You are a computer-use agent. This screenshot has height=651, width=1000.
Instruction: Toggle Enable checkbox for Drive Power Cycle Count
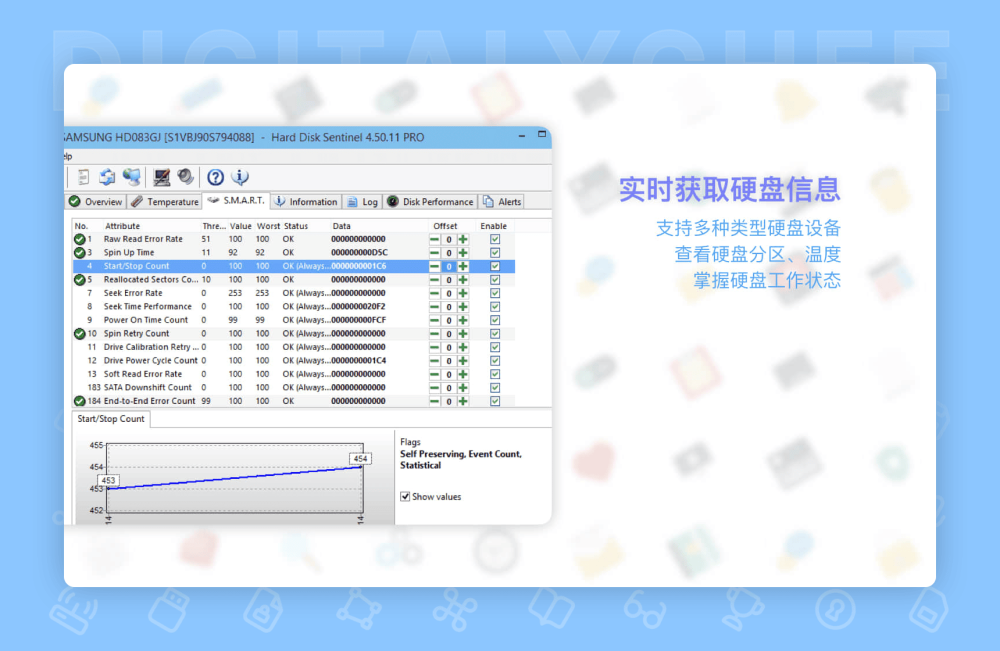pyautogui.click(x=495, y=361)
